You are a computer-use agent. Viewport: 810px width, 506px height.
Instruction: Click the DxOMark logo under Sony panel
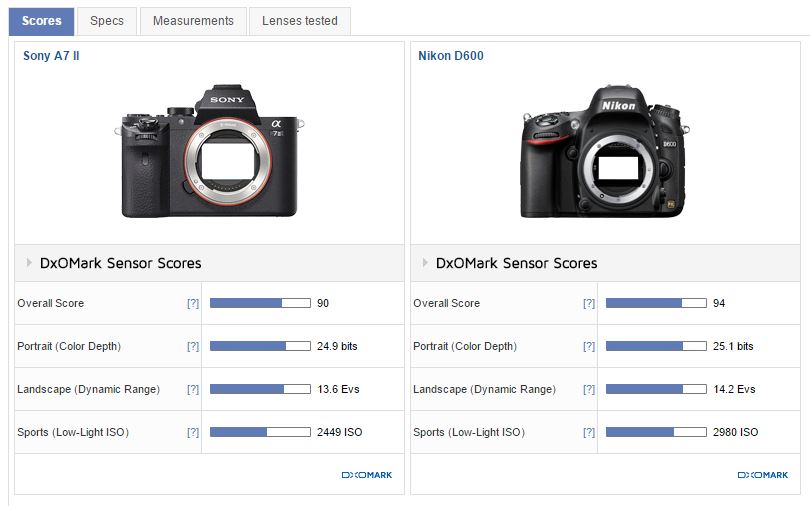(367, 475)
